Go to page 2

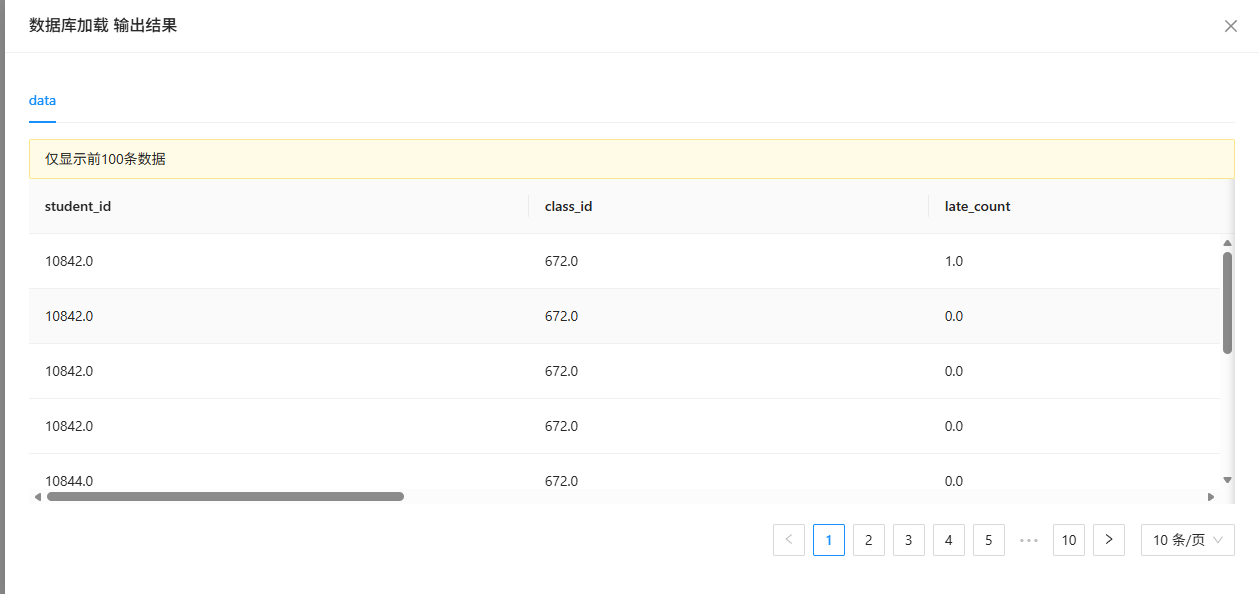[869, 540]
